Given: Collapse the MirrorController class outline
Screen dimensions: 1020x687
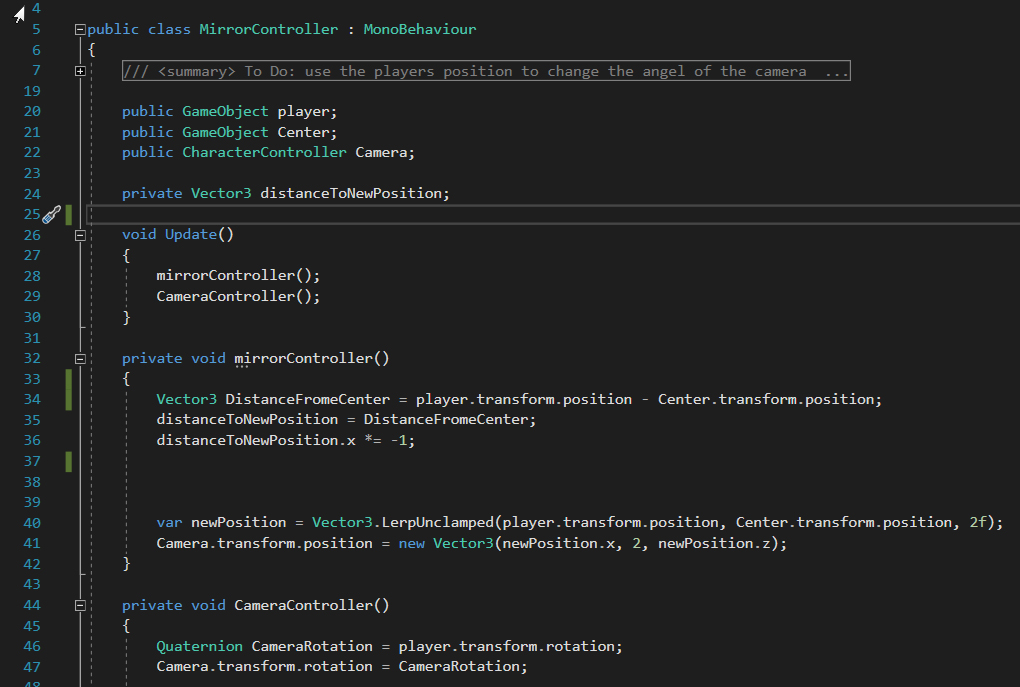Looking at the screenshot, I should (79, 30).
